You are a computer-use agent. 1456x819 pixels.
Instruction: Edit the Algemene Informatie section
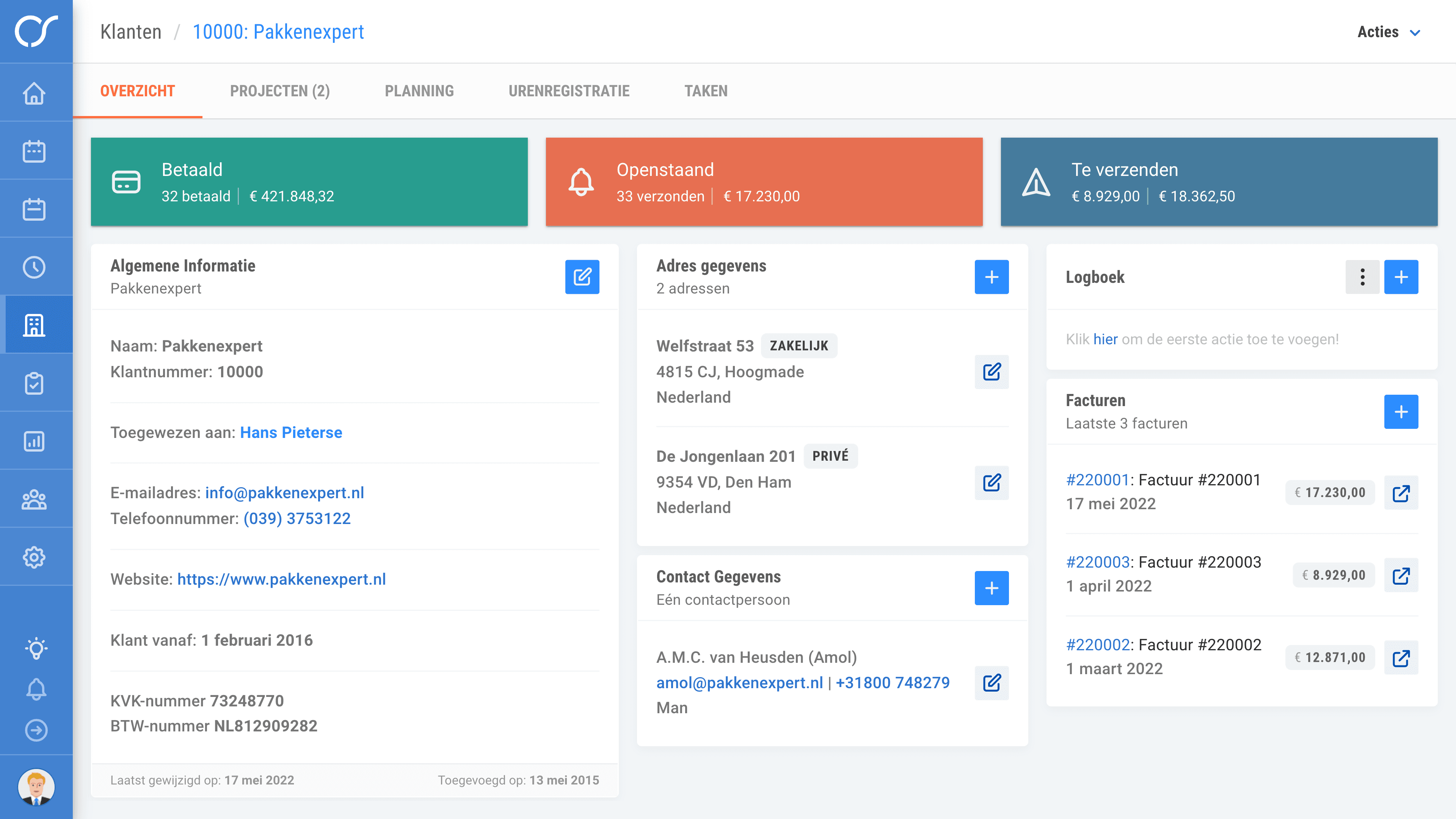tap(582, 277)
